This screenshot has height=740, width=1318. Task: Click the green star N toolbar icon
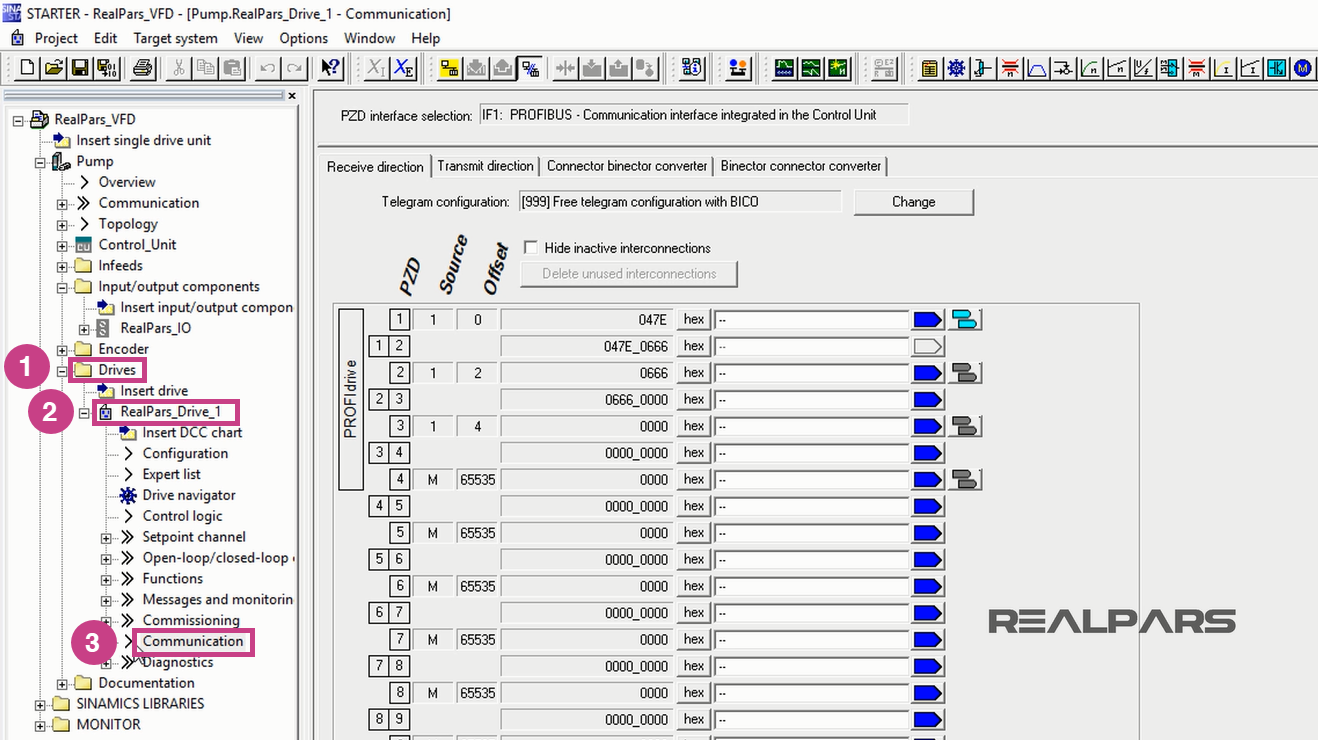[837, 68]
